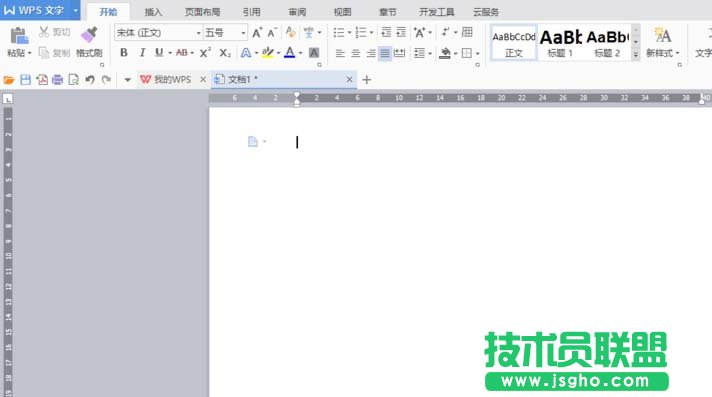The image size is (712, 397).
Task: Switch to the 视图 (View) tab
Action: point(342,12)
